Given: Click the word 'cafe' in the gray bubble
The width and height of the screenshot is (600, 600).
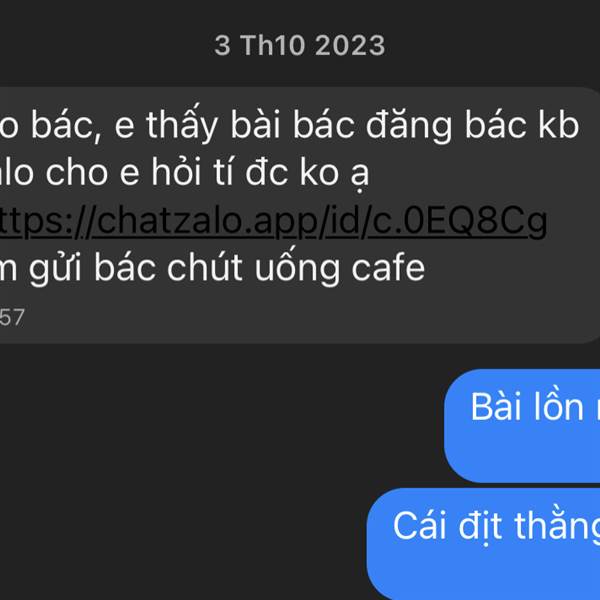Looking at the screenshot, I should pyautogui.click(x=388, y=268).
